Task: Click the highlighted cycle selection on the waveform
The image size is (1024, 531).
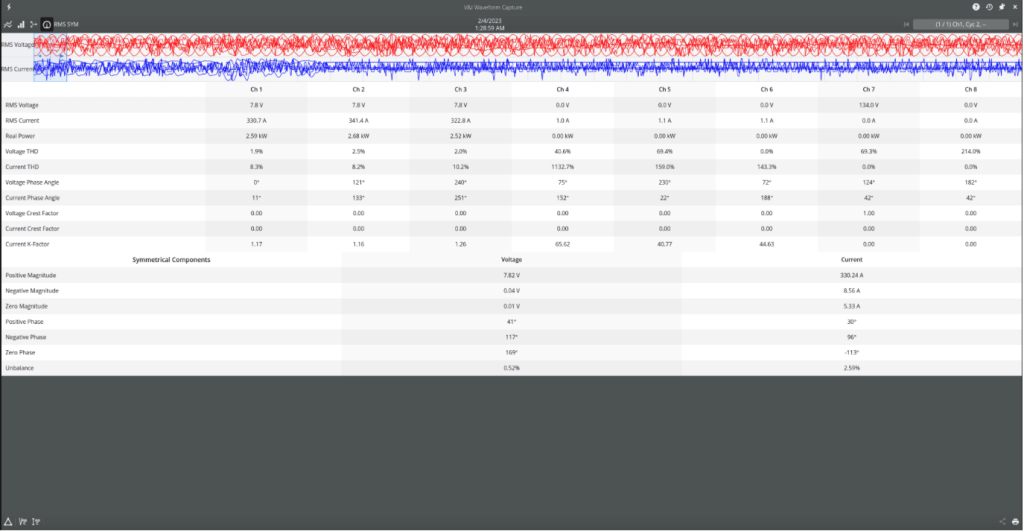Action: (x=50, y=57)
